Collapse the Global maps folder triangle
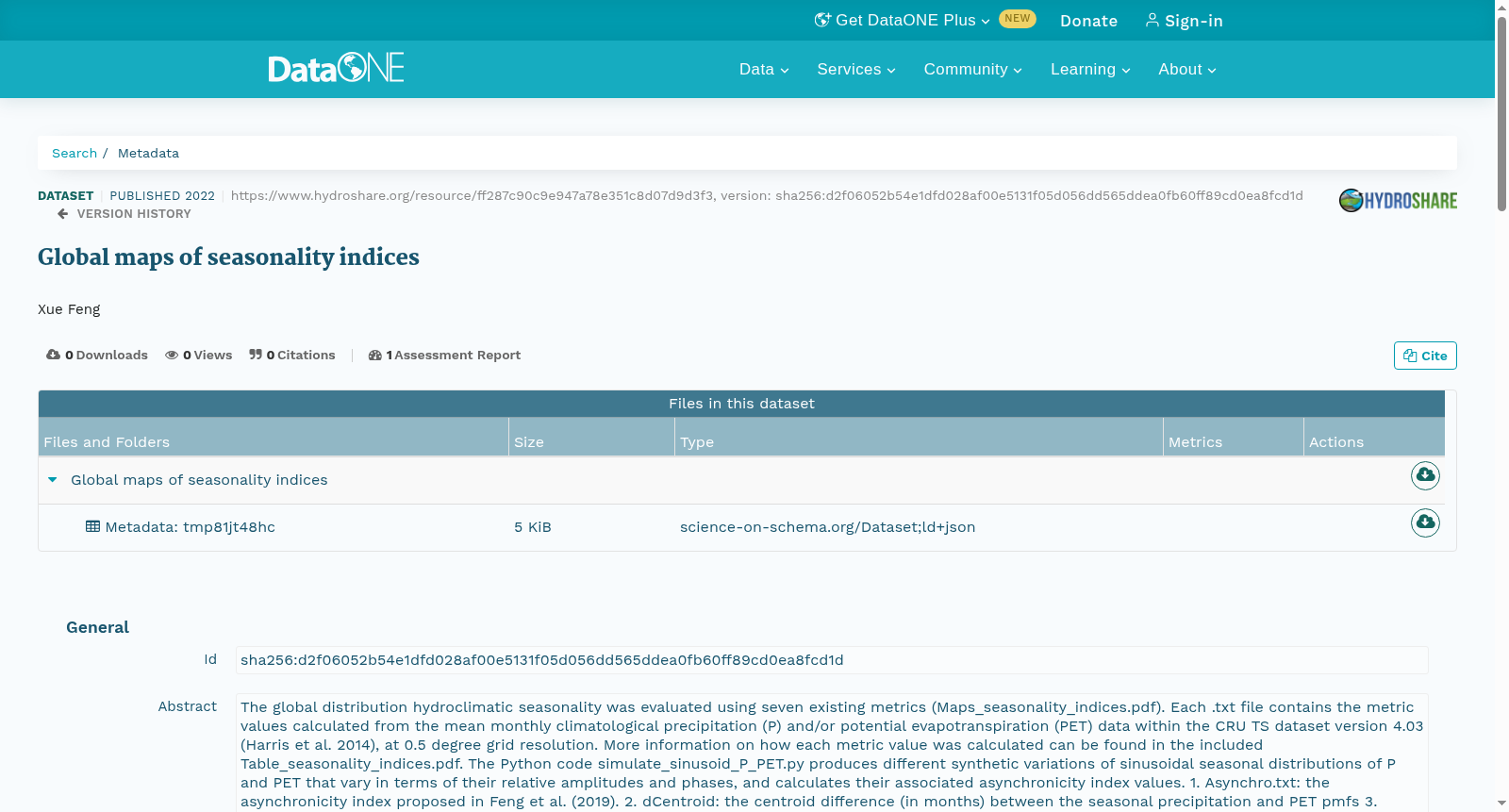The height and width of the screenshot is (812, 1509). pyautogui.click(x=53, y=480)
